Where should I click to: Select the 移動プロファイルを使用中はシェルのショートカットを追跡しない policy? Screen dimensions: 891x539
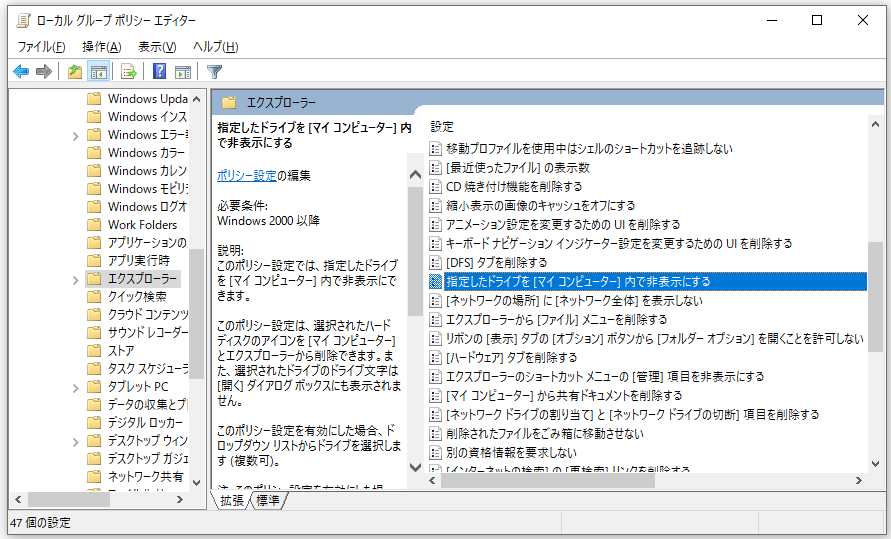(x=589, y=149)
